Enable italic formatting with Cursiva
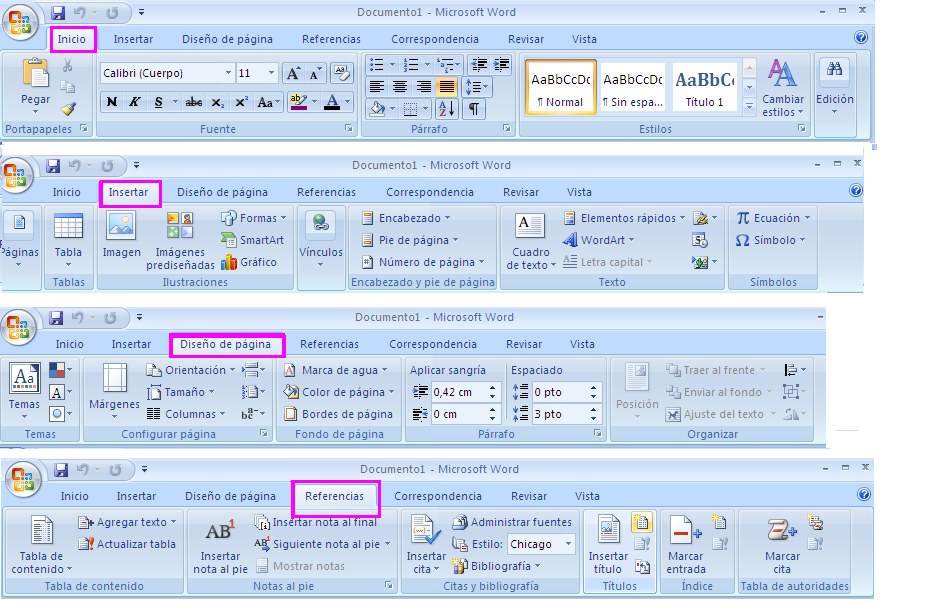 click(134, 102)
